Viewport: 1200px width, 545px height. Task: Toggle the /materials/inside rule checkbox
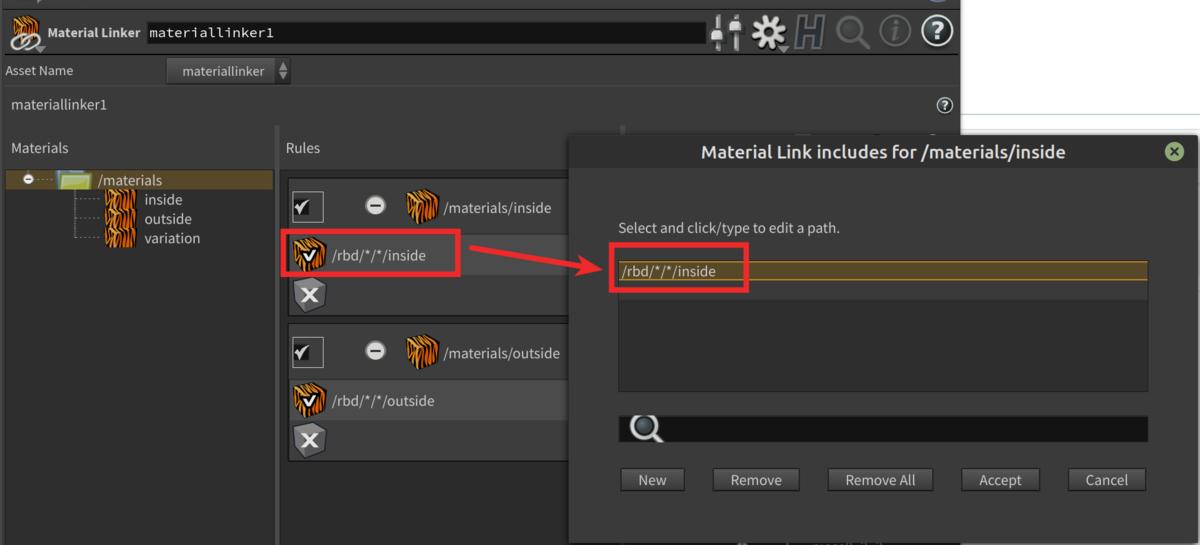click(307, 207)
